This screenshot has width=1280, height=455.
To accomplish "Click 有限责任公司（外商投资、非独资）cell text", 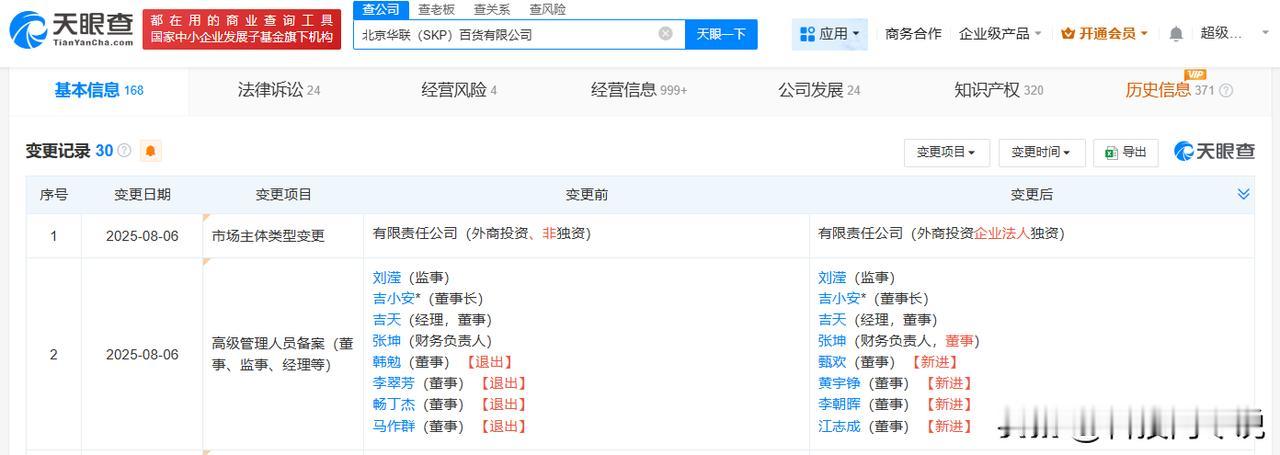I will pos(481,233).
